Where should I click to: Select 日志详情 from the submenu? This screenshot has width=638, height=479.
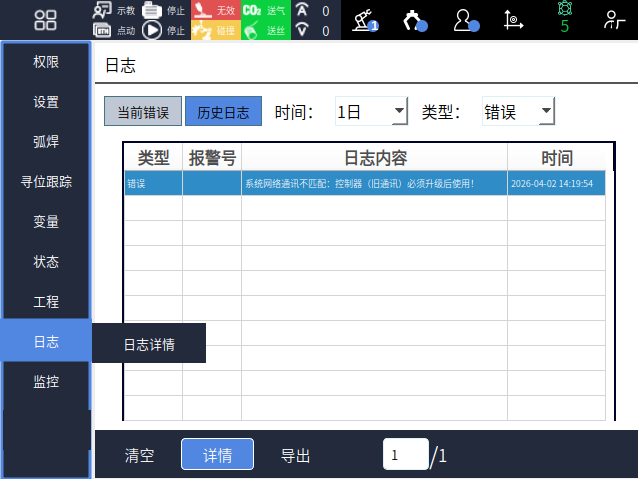[x=149, y=344]
